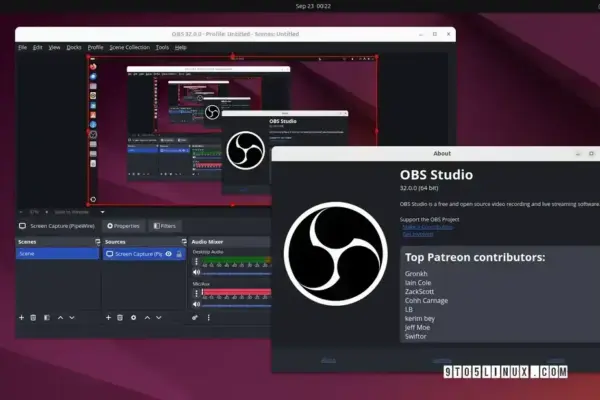Click contributor name 'kerim bey'
Viewport: 600px width, 400px height.
click(x=420, y=318)
